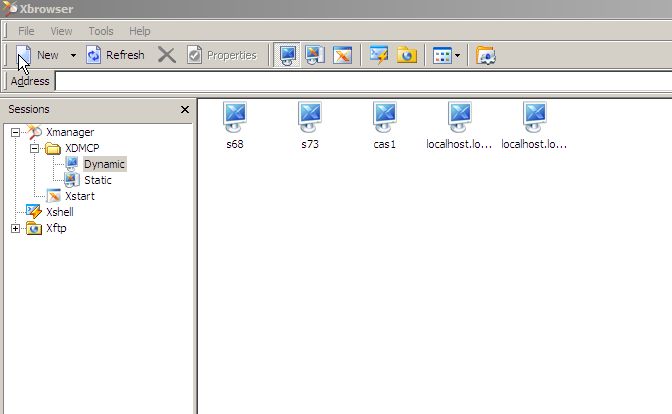Click the view mode grid icon
672x414 pixels.
pyautogui.click(x=442, y=55)
